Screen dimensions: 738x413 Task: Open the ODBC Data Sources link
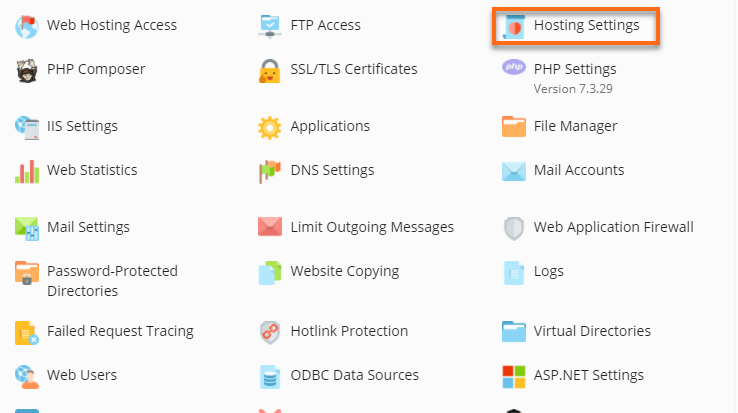355,375
